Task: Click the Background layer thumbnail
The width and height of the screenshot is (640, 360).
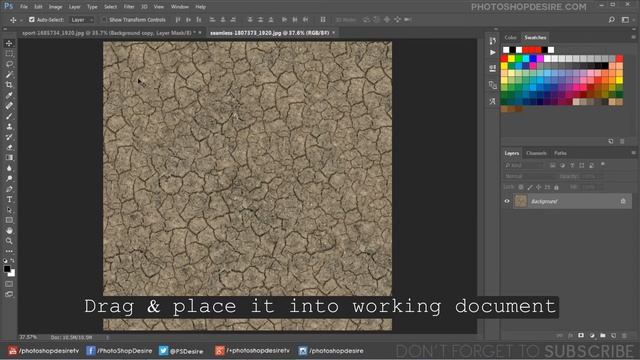Action: coord(521,201)
